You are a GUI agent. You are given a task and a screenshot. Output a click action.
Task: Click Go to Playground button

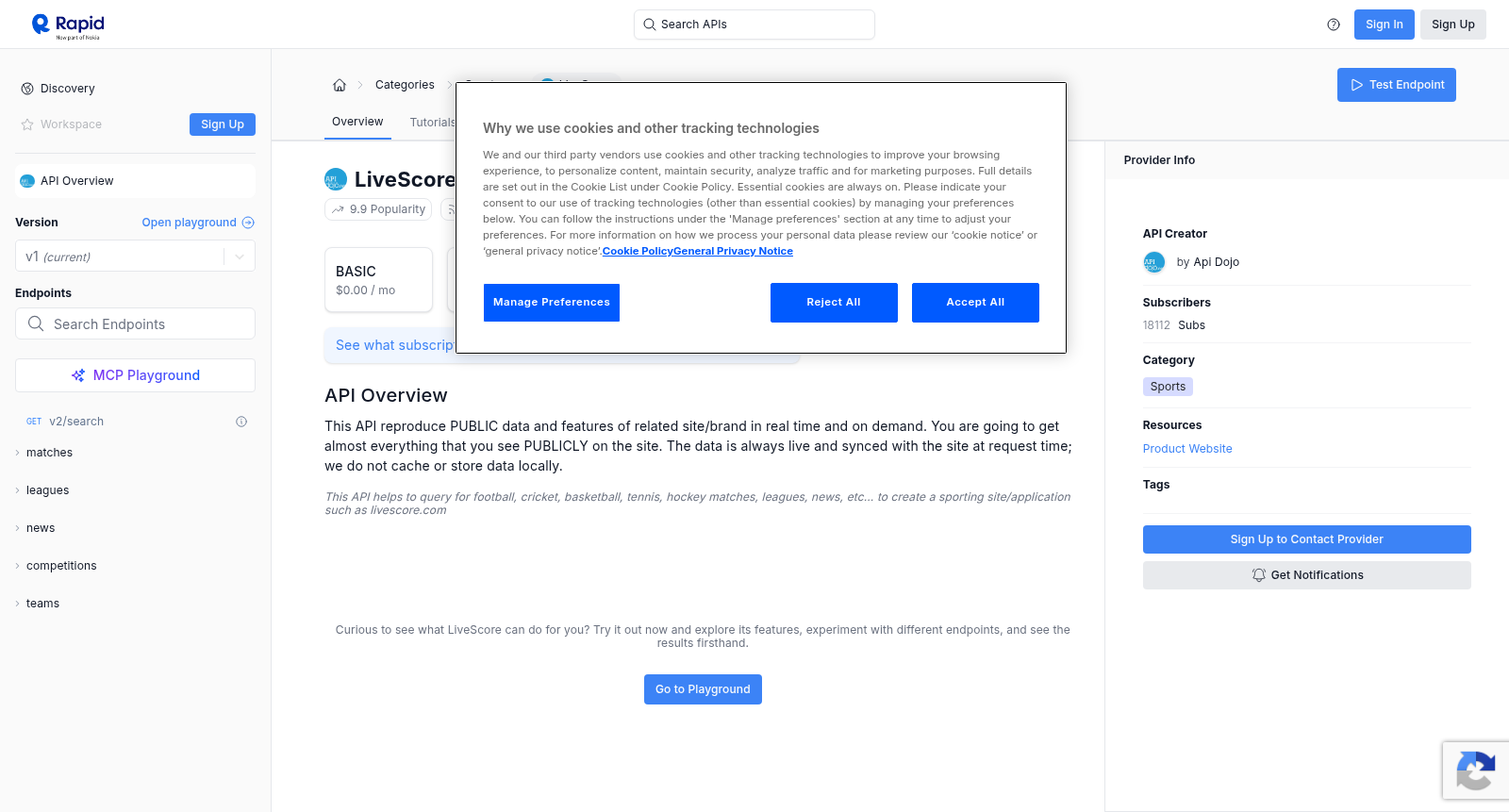pyautogui.click(x=703, y=689)
